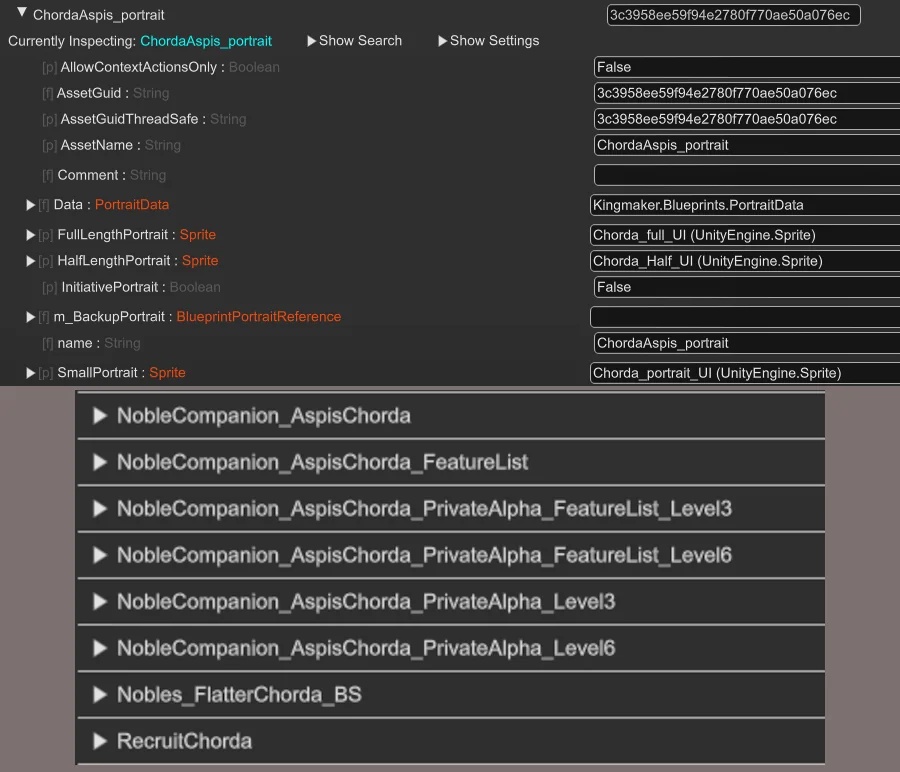This screenshot has width=900, height=772.
Task: Click the orange BlueprintPortraitReference type text
Action: click(259, 317)
